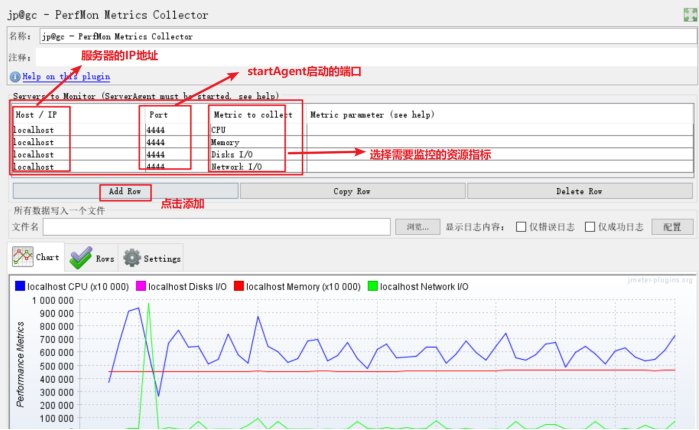Enable the 仅成功日志 checkbox

pyautogui.click(x=590, y=227)
